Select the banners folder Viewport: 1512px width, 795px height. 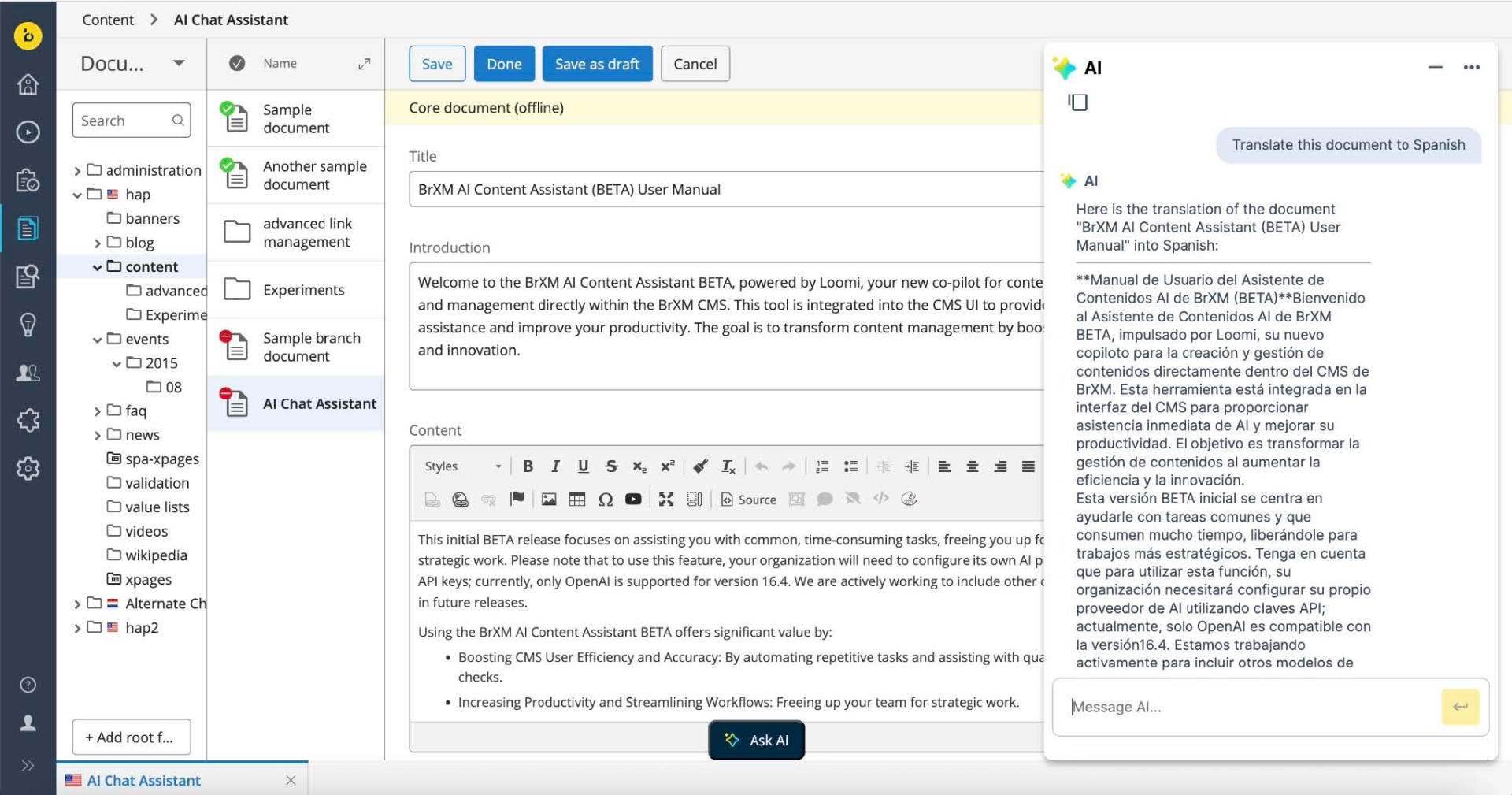coord(143,218)
